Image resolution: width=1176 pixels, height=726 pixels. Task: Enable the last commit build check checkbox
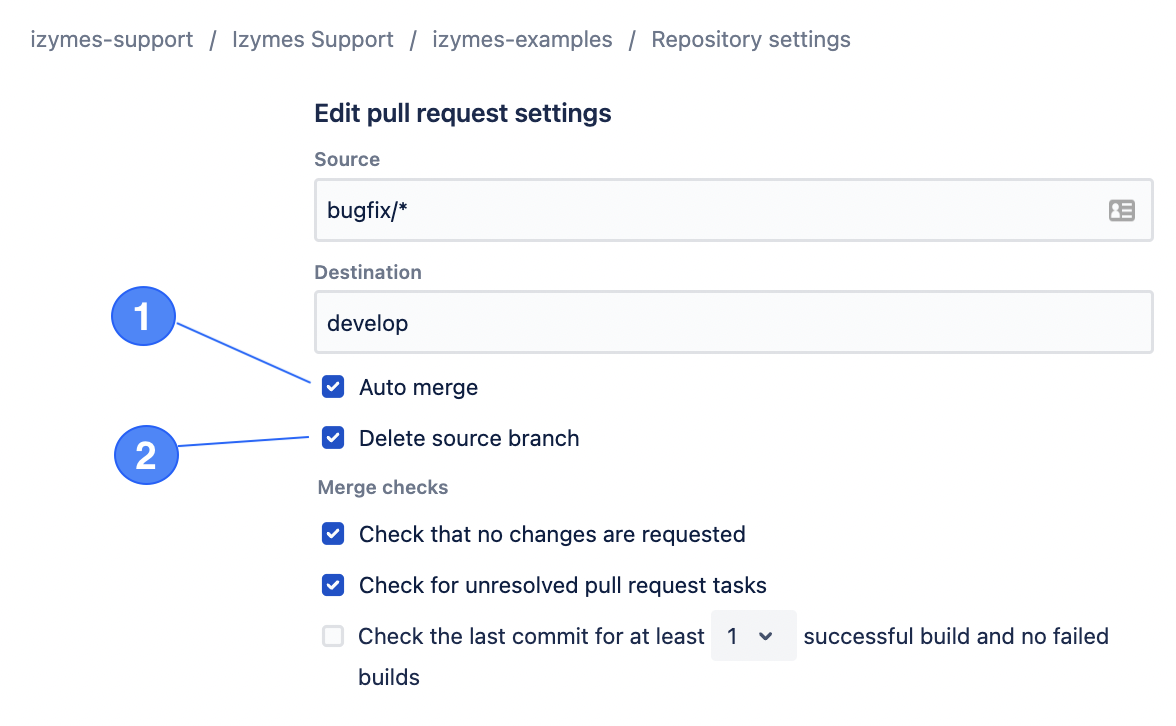pos(333,636)
